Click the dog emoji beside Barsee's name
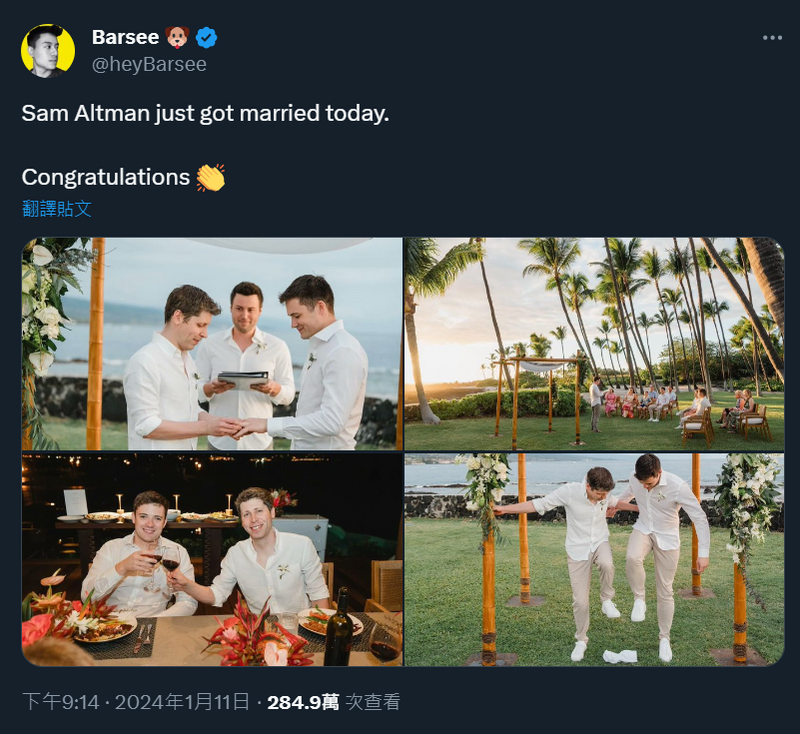The height and width of the screenshot is (734, 800). (x=178, y=38)
